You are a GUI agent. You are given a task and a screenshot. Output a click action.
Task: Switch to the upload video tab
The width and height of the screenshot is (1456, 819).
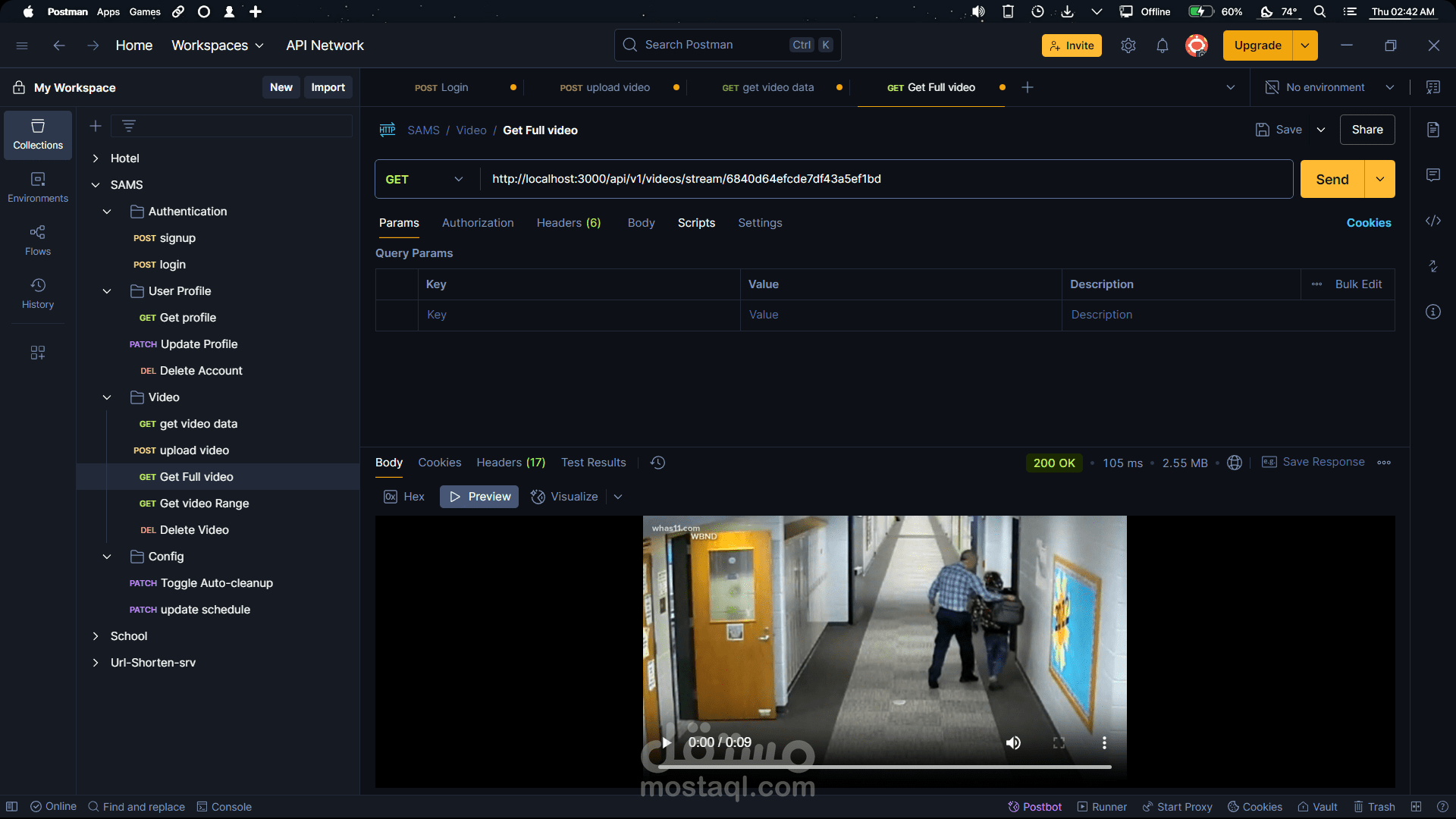tap(605, 87)
